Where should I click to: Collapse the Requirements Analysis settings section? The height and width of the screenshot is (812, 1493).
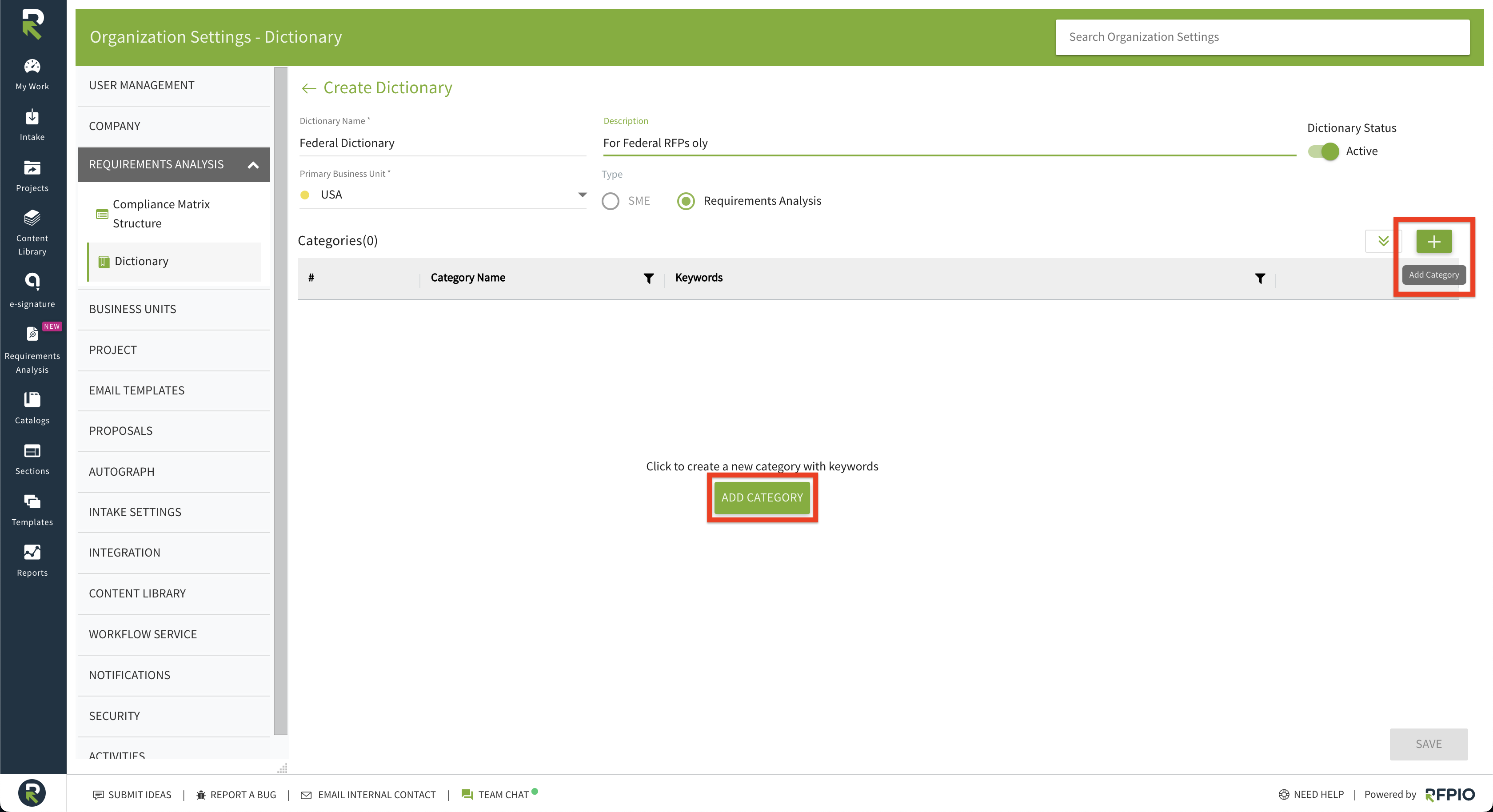[x=253, y=165]
